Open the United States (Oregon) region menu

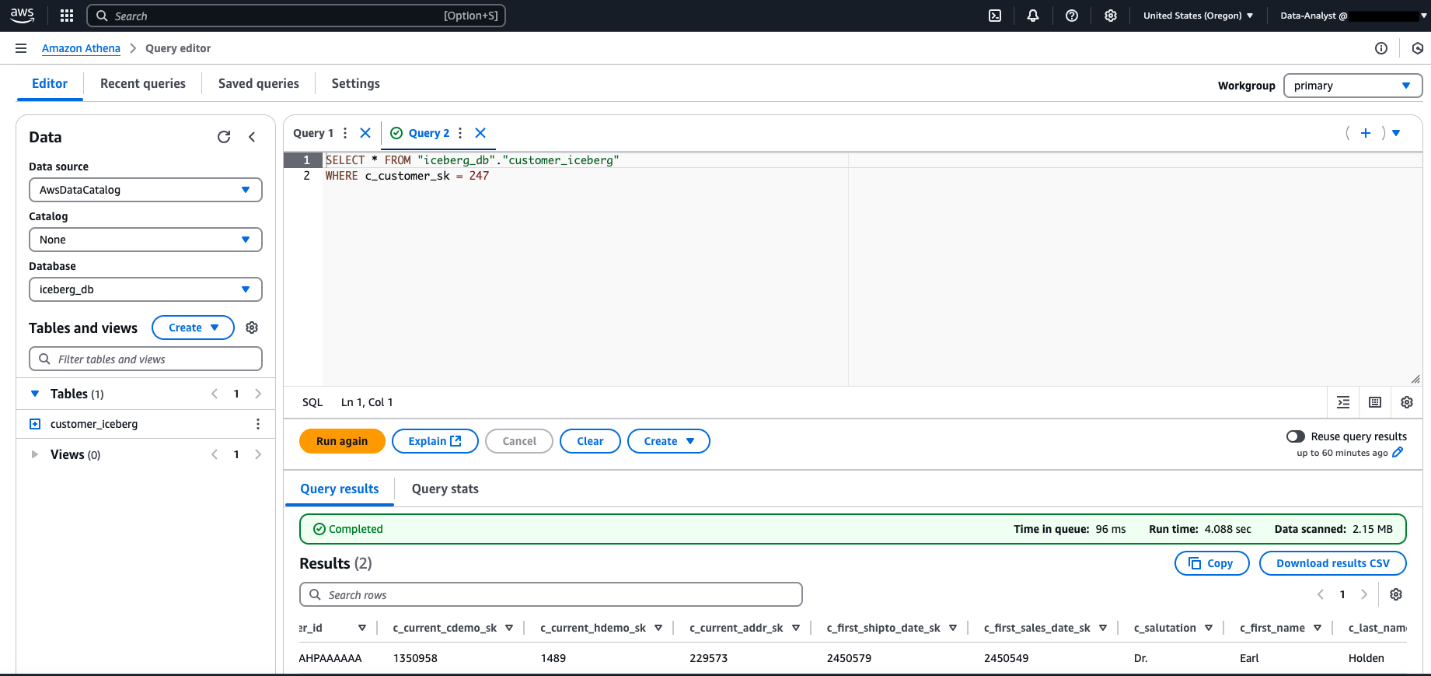pyautogui.click(x=1198, y=16)
